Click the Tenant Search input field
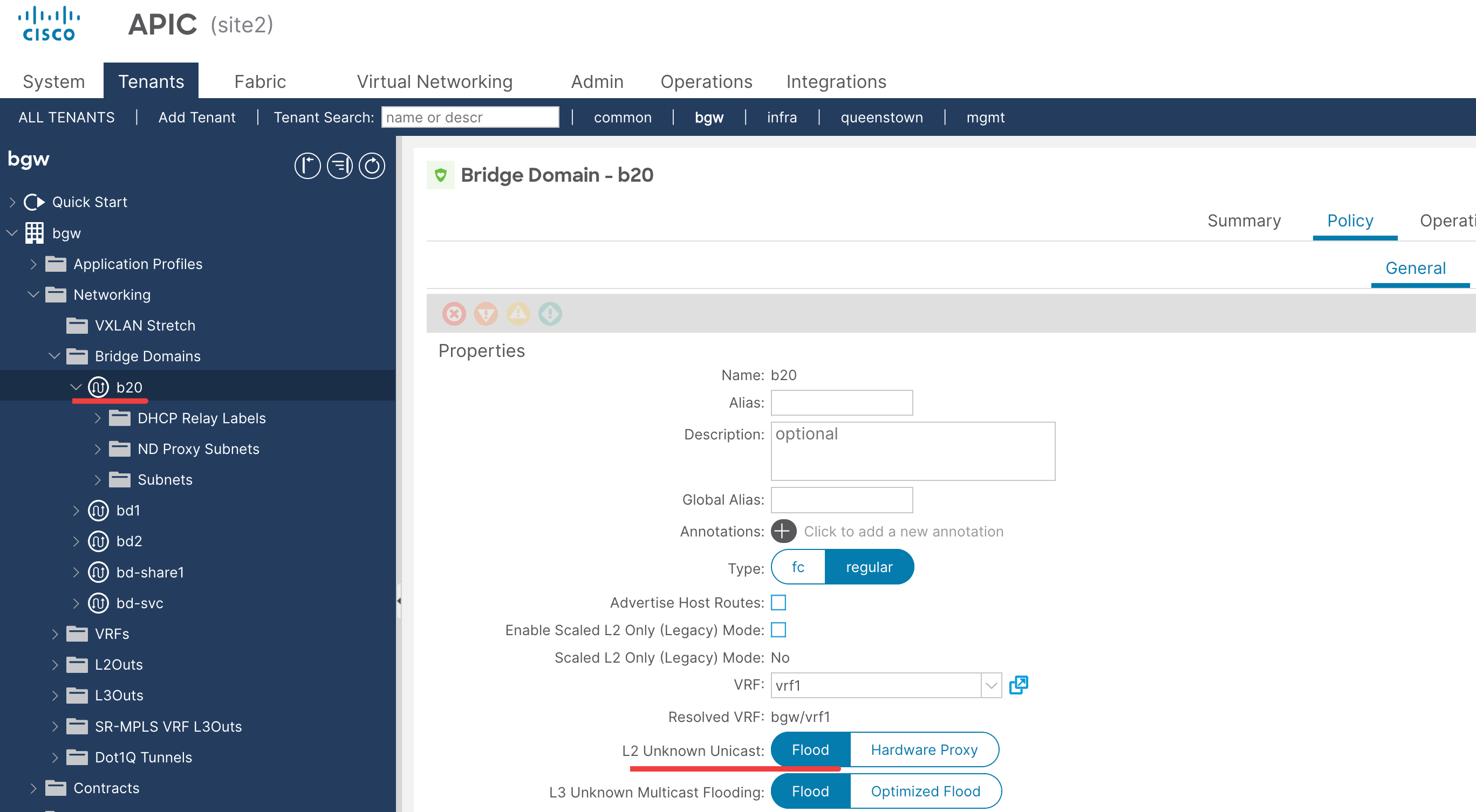Screen dimensions: 1476x812 pyautogui.click(x=470, y=118)
